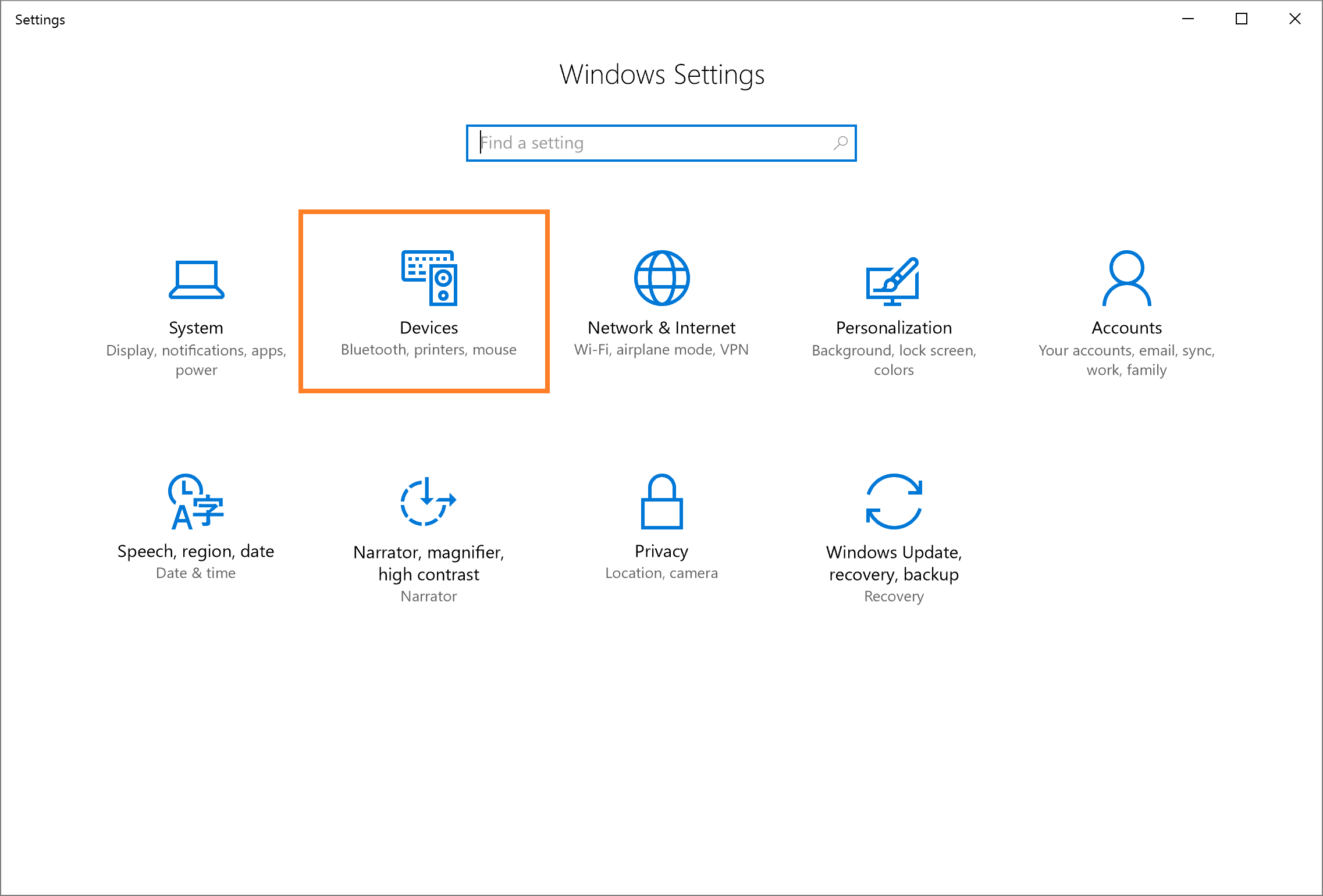Minimize the Settings window
The image size is (1323, 896).
(x=1188, y=19)
